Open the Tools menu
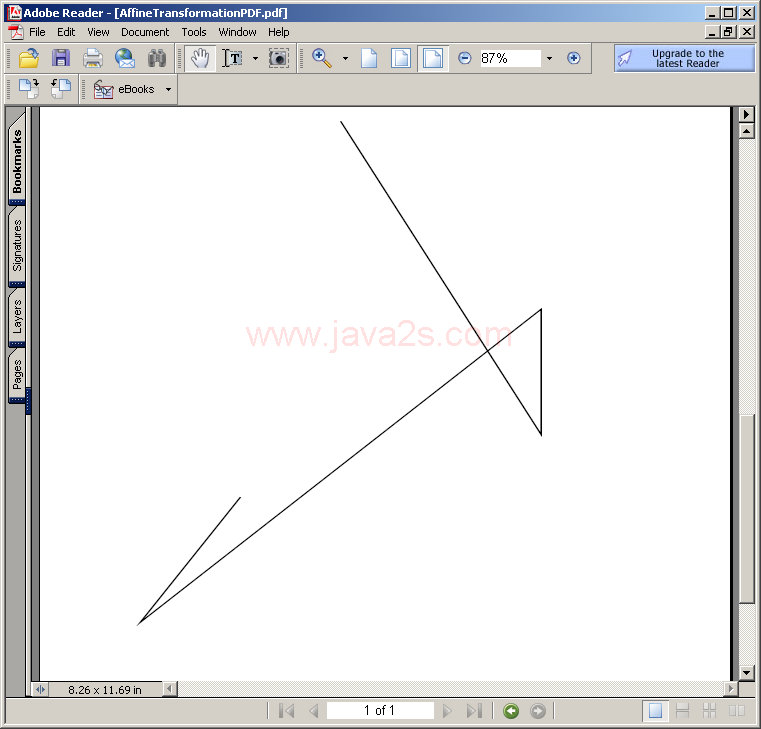 coord(194,32)
